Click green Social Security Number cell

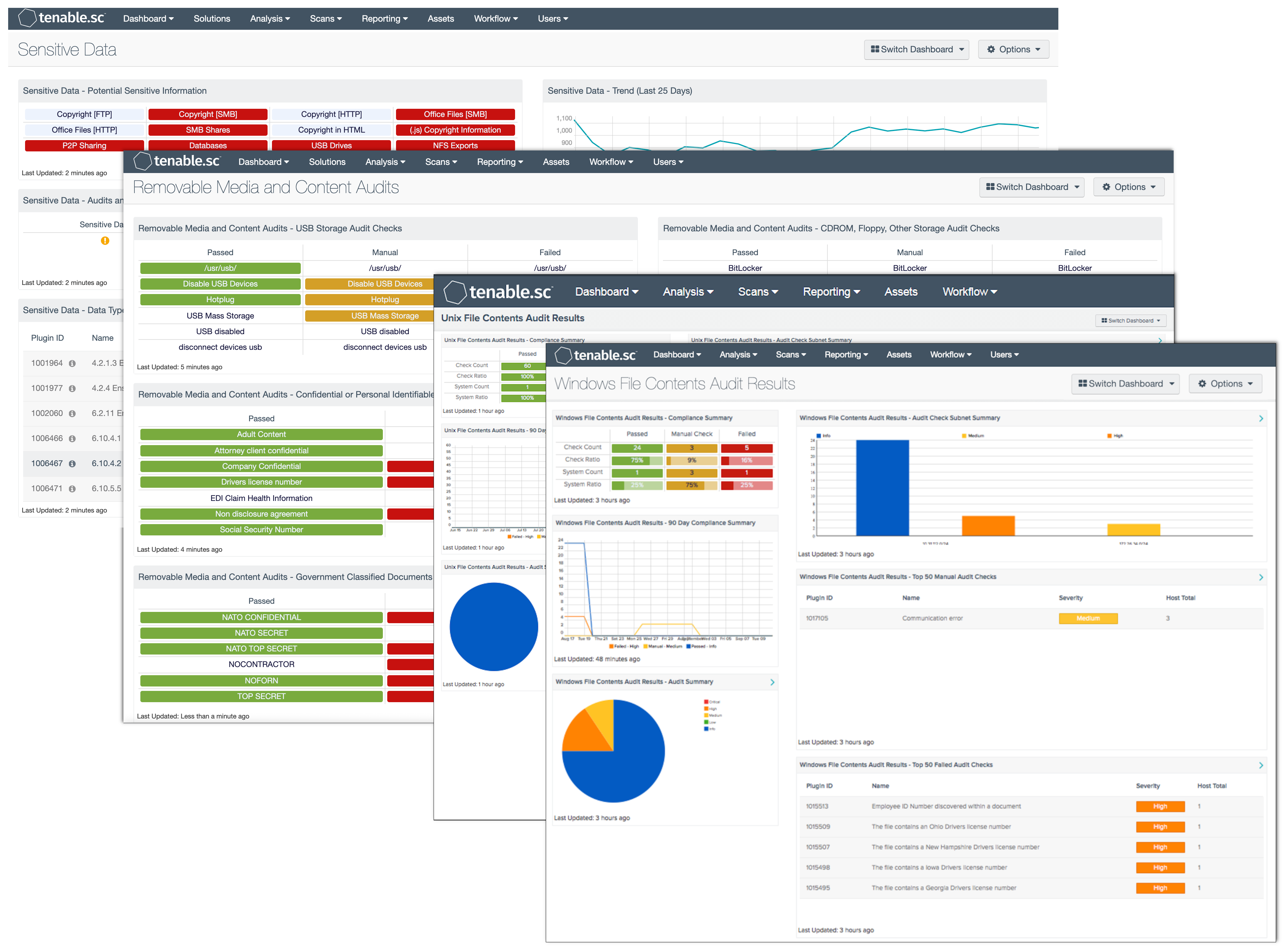262,530
